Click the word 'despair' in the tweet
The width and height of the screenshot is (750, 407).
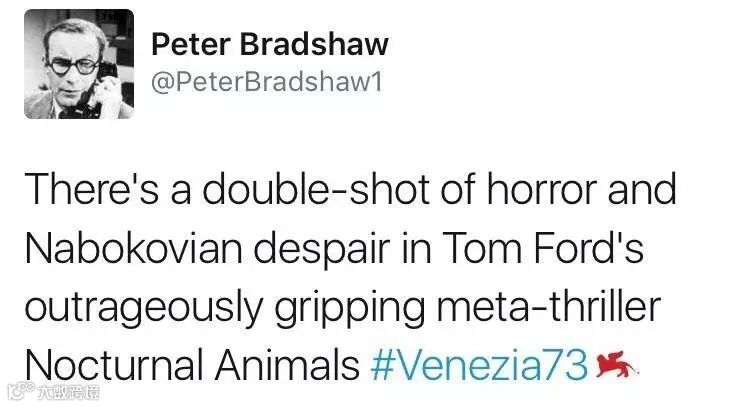pos(321,251)
